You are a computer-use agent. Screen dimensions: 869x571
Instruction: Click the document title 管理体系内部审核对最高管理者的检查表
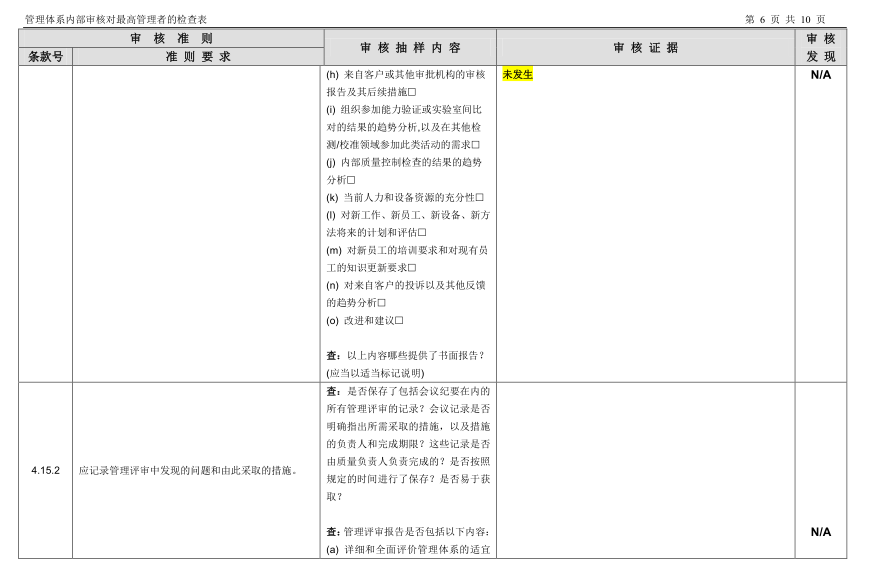point(116,19)
